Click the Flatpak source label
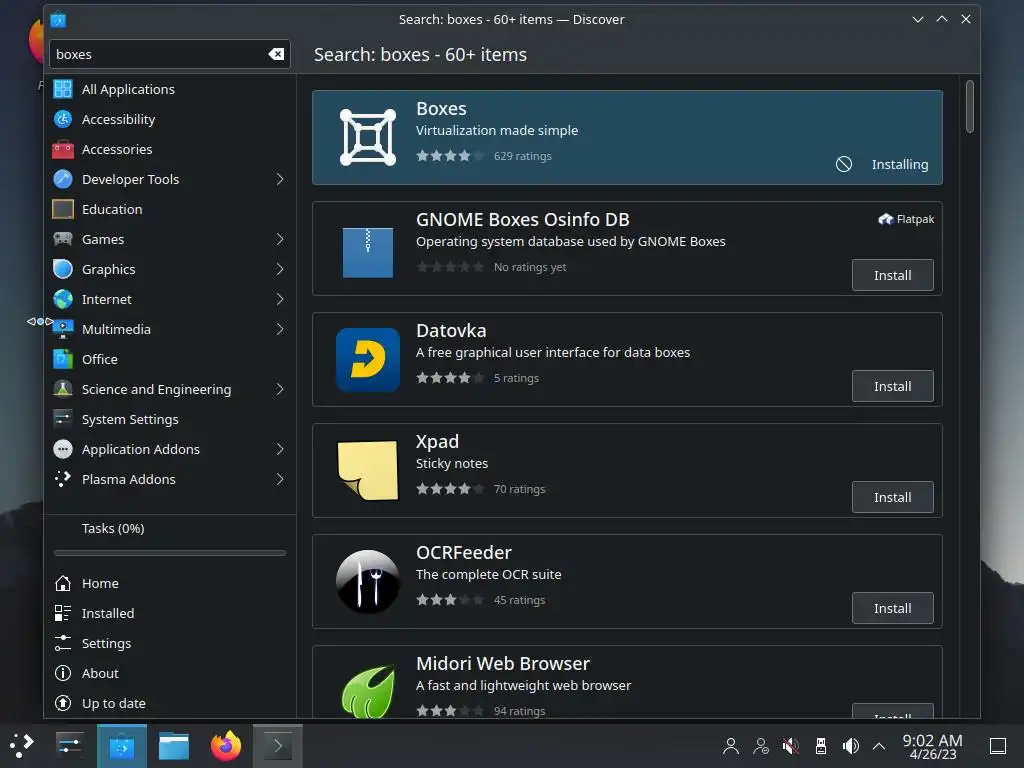The height and width of the screenshot is (768, 1024). click(x=906, y=219)
